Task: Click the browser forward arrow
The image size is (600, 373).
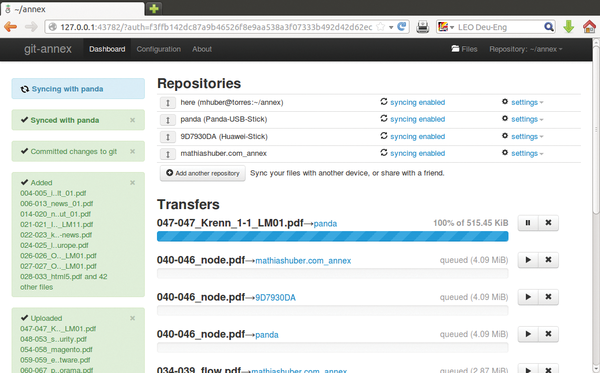Action: [x=31, y=27]
